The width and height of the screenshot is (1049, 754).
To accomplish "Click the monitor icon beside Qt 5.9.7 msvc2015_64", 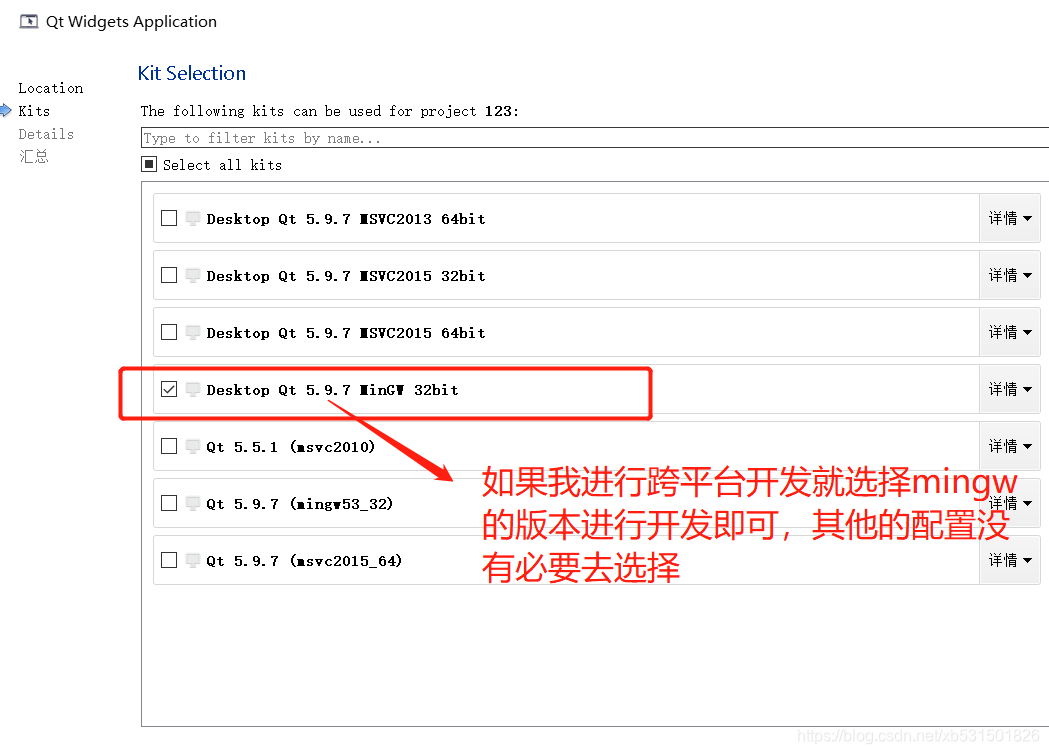I will 193,560.
